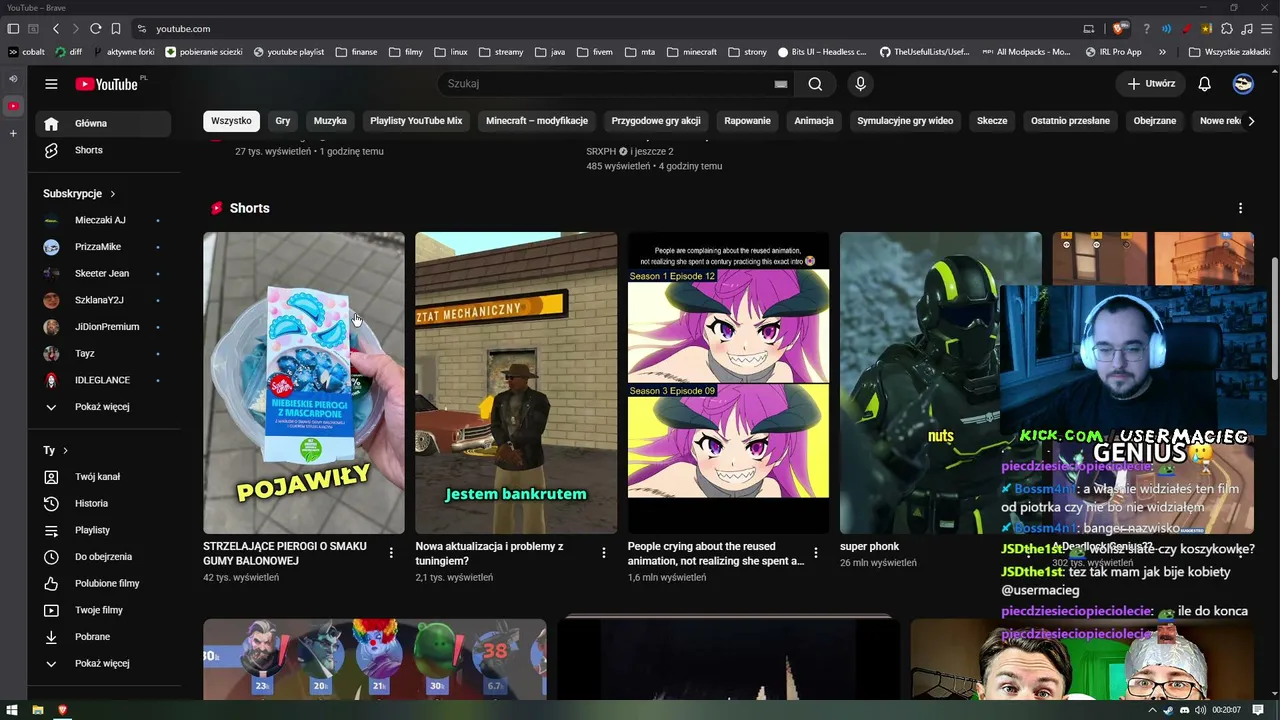Screen dimensions: 1280x720
Task: Open Polubione filmy liked videos
Action: pyautogui.click(x=103, y=583)
